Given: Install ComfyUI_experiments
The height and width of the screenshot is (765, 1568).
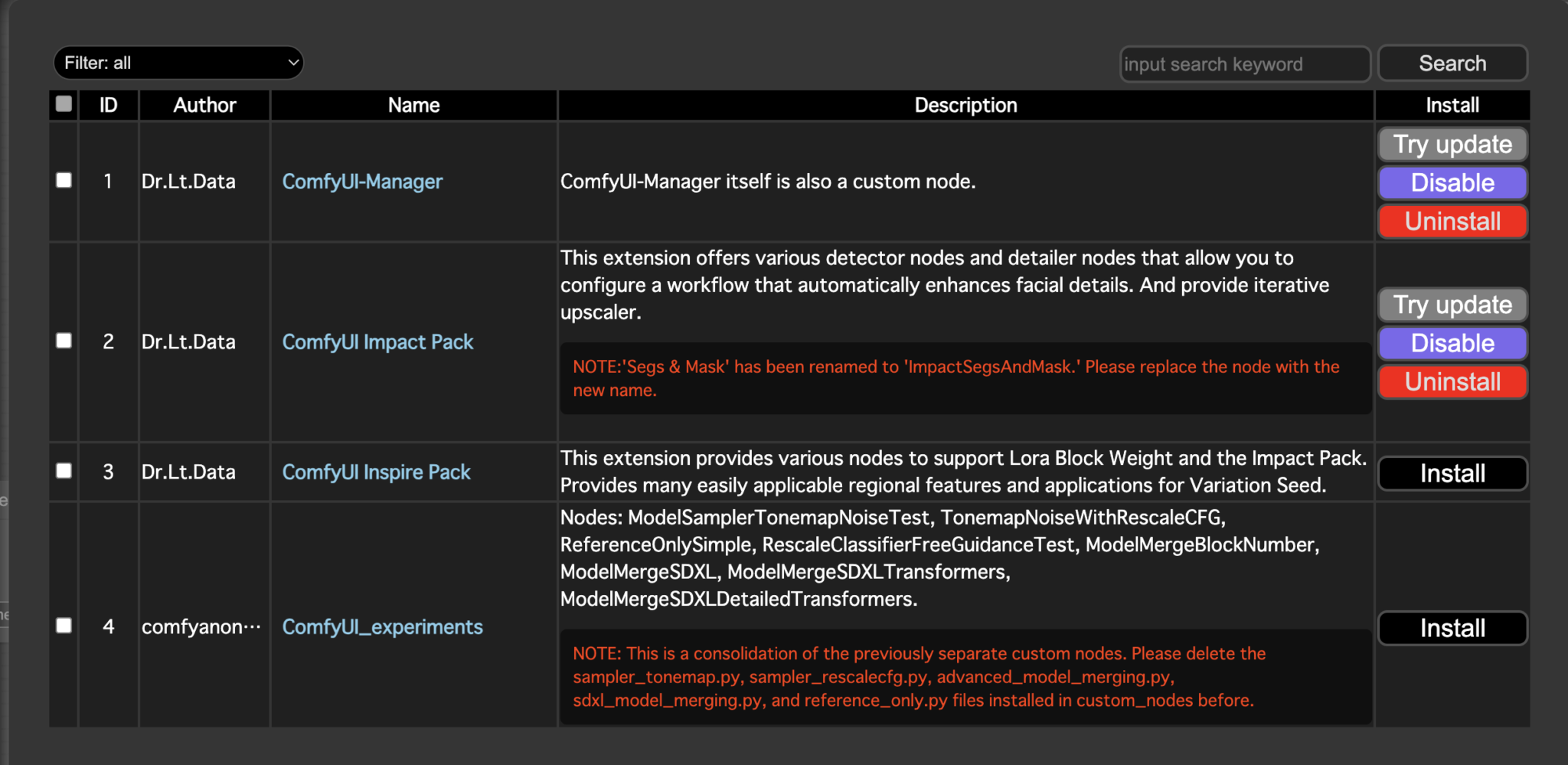Looking at the screenshot, I should point(1452,628).
